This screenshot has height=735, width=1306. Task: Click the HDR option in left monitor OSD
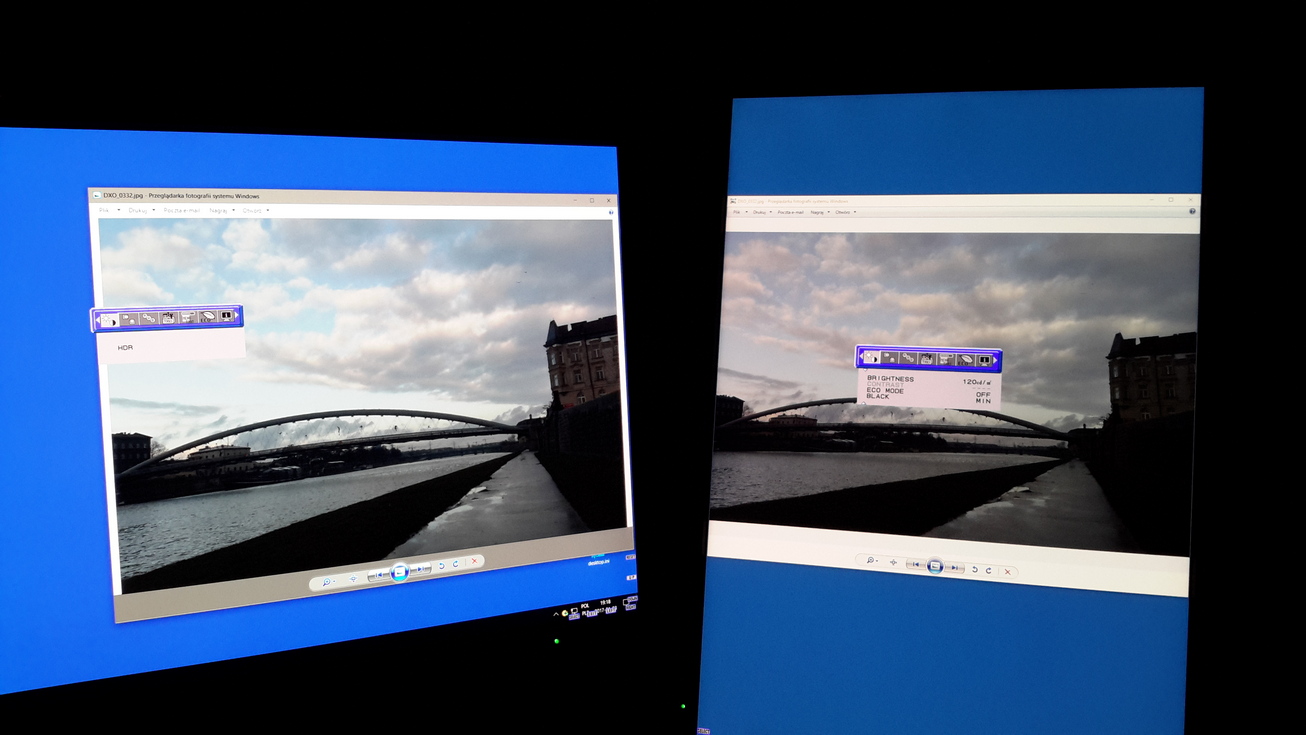pos(125,347)
